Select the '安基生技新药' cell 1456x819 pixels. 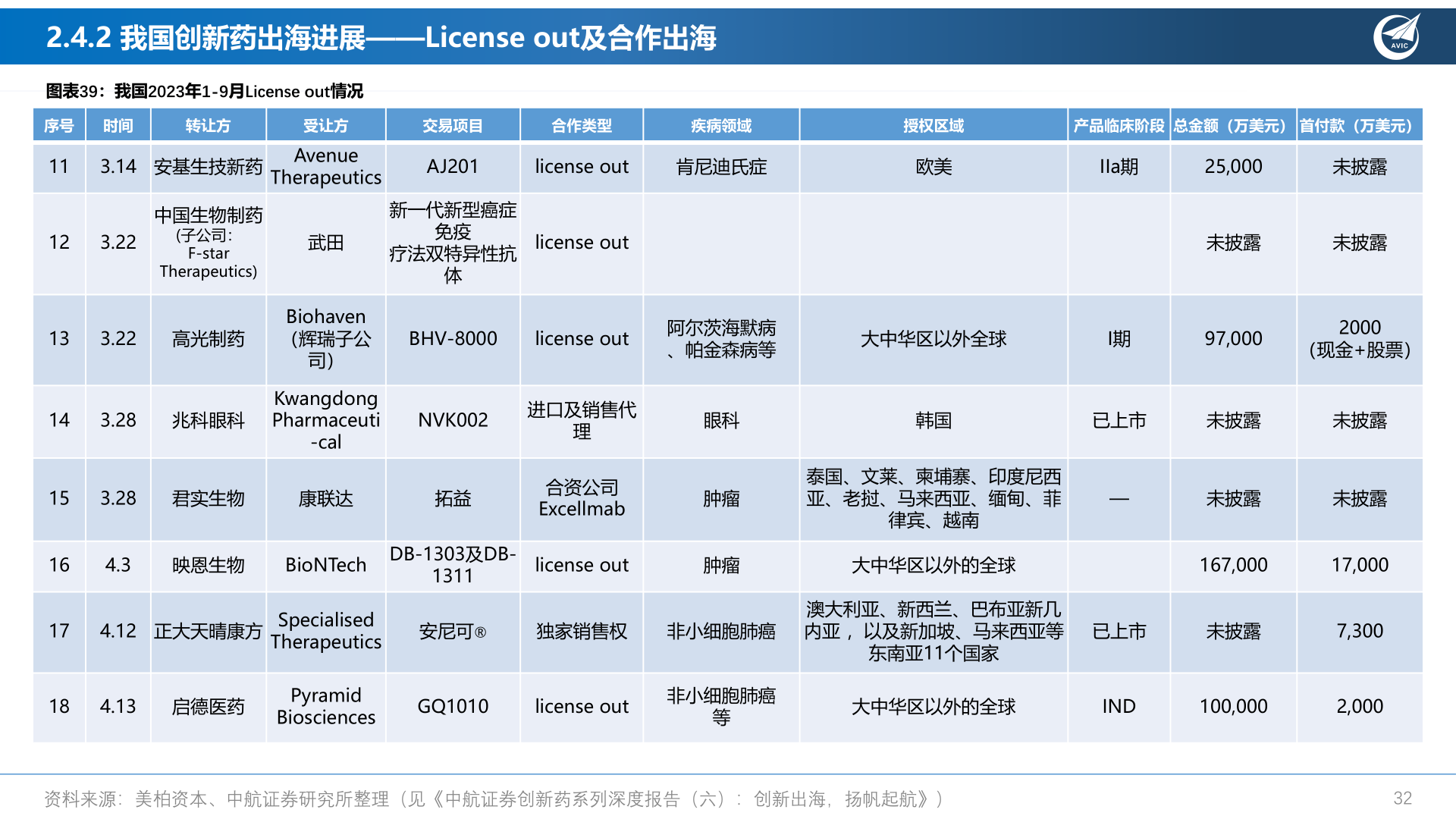(x=209, y=167)
